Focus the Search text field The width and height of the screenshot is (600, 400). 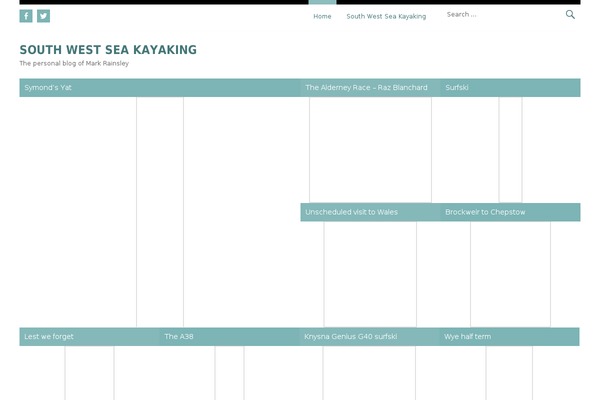500,15
